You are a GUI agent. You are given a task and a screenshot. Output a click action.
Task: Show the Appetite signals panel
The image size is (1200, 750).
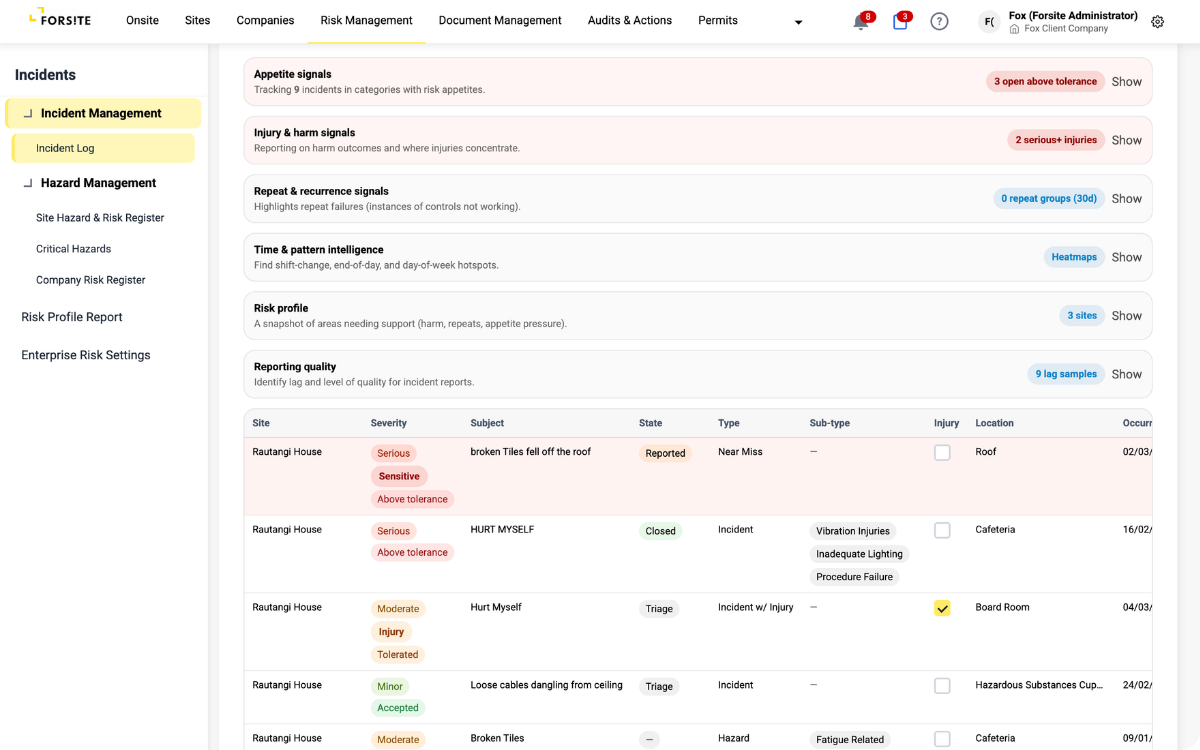tap(1126, 82)
